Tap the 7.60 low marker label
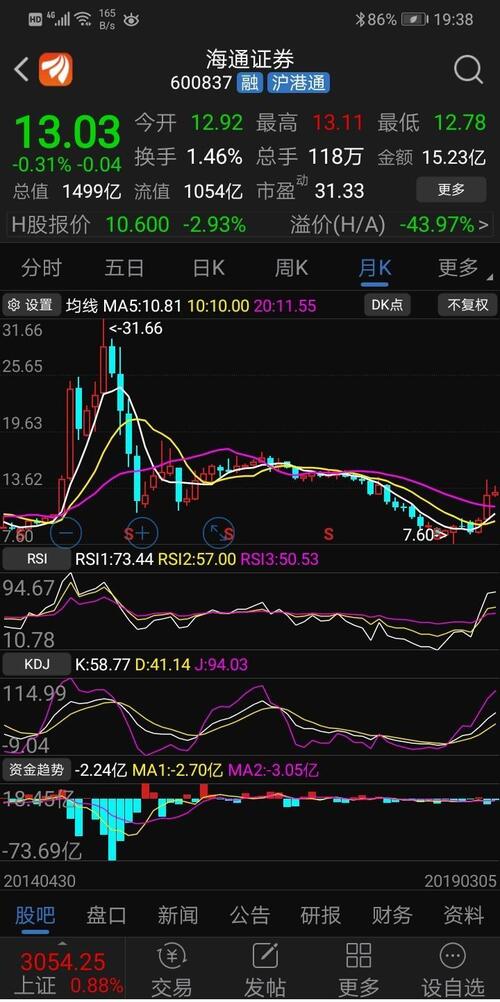This screenshot has width=500, height=1002. click(x=425, y=535)
